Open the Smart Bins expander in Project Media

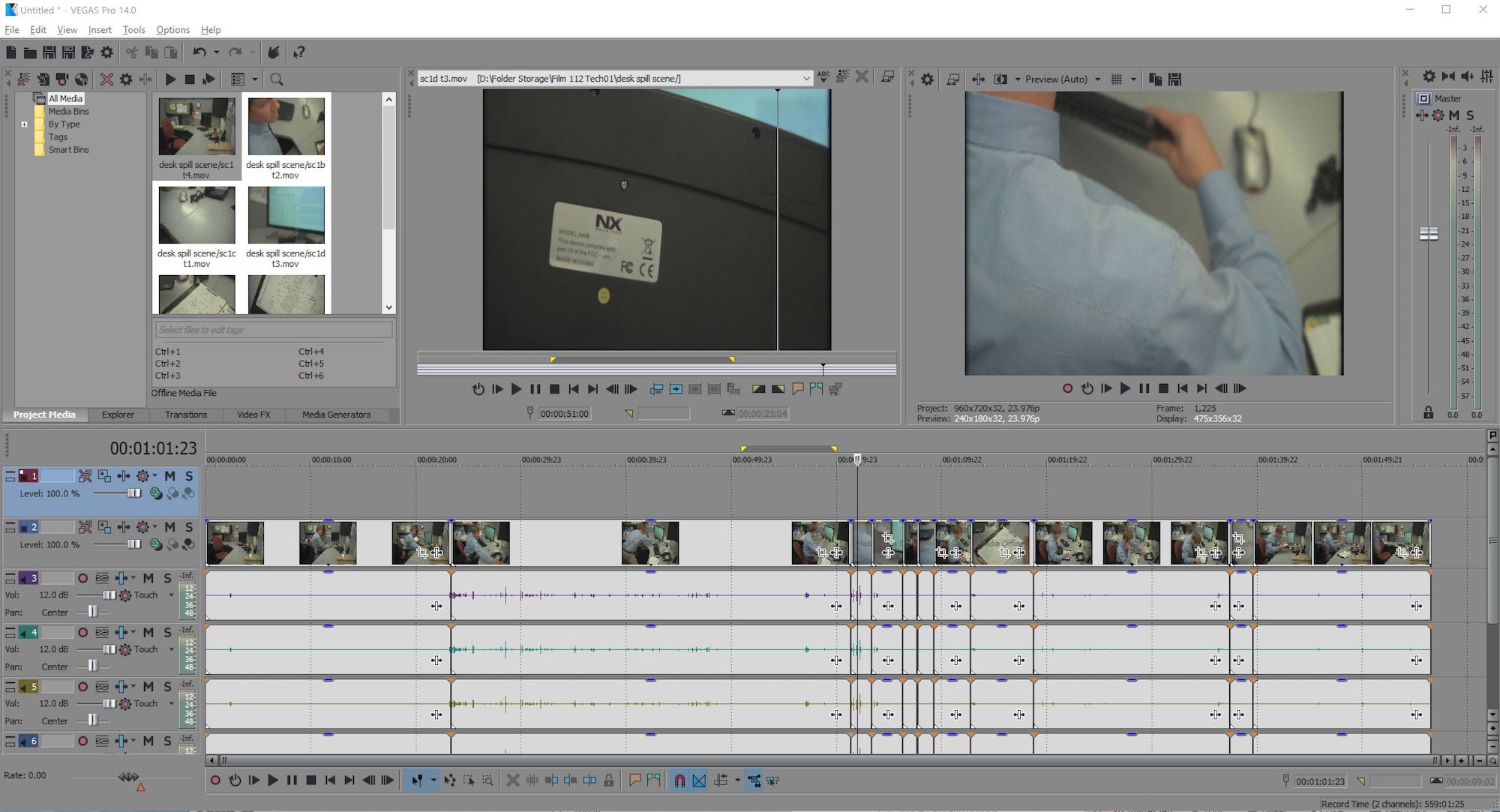[x=22, y=149]
